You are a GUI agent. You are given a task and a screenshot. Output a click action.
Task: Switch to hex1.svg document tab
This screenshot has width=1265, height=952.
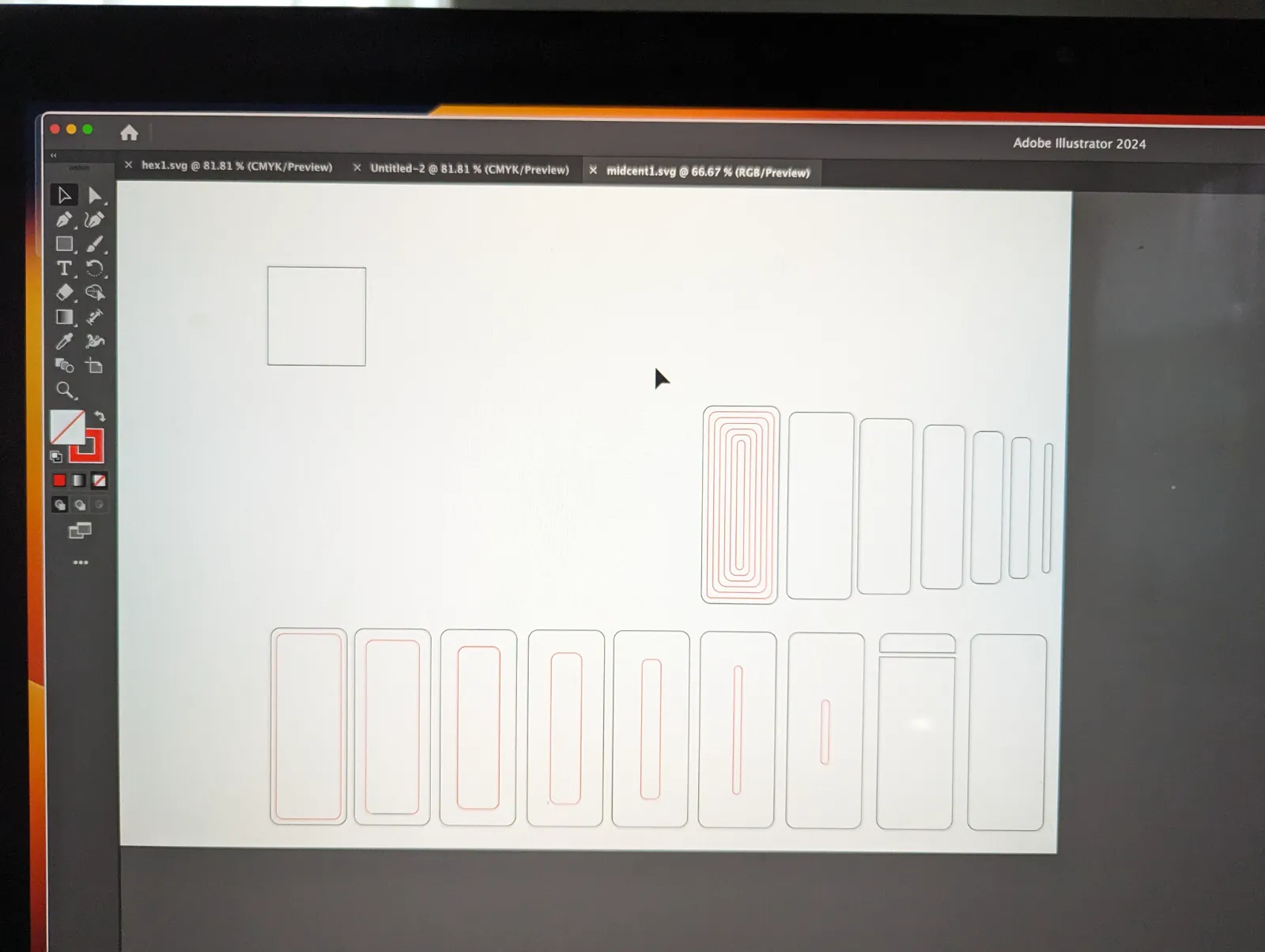pyautogui.click(x=236, y=166)
